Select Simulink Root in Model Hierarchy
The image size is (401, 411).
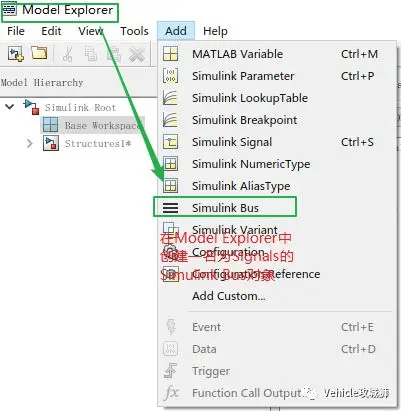coord(80,108)
